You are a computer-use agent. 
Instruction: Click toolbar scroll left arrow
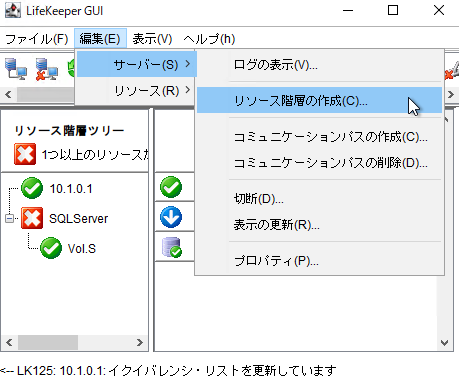coord(8,95)
